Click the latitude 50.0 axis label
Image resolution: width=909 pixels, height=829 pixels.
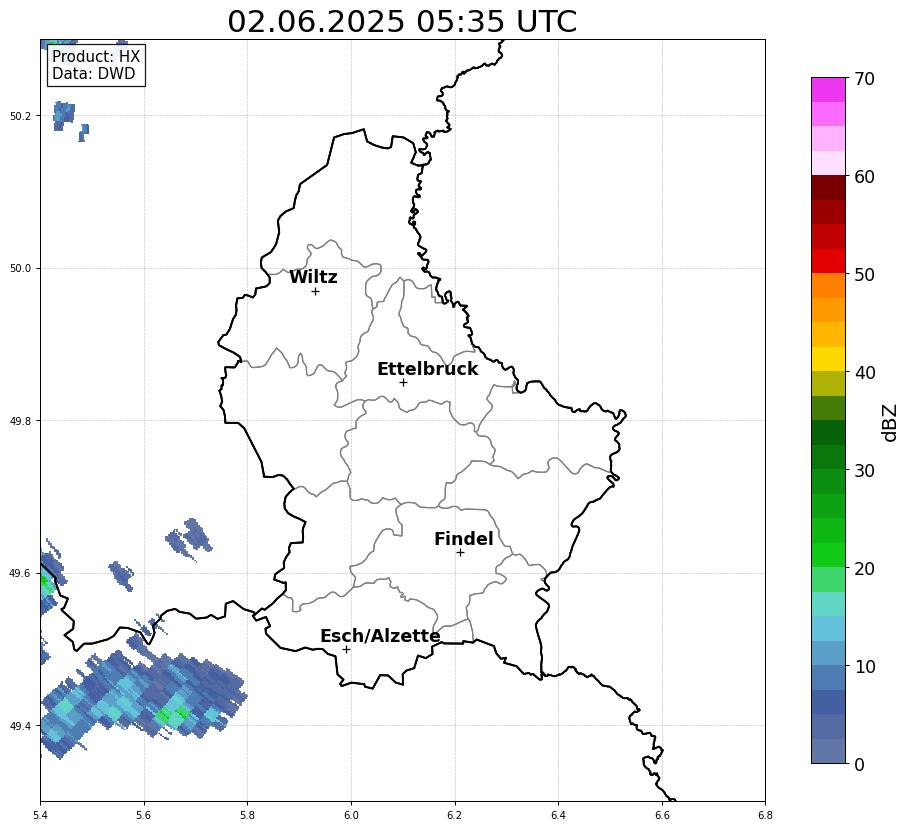click(19, 268)
